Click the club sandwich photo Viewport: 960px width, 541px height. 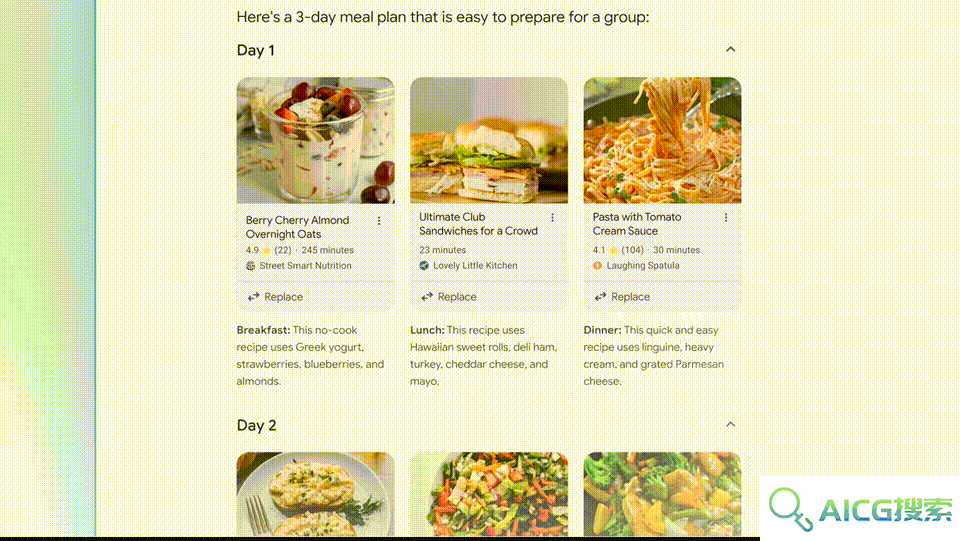point(489,140)
